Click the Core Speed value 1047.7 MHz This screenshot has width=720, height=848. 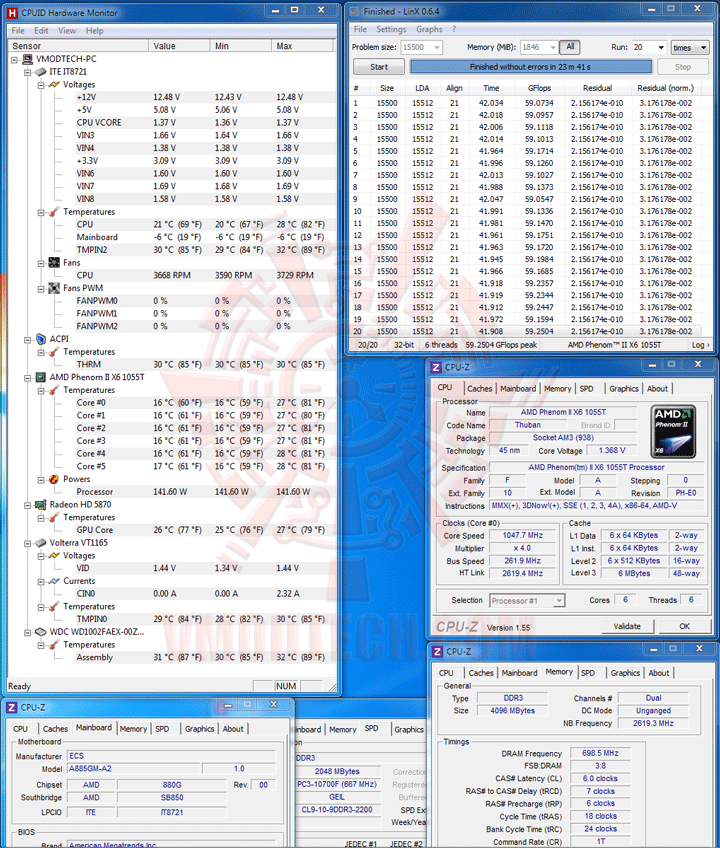point(523,535)
